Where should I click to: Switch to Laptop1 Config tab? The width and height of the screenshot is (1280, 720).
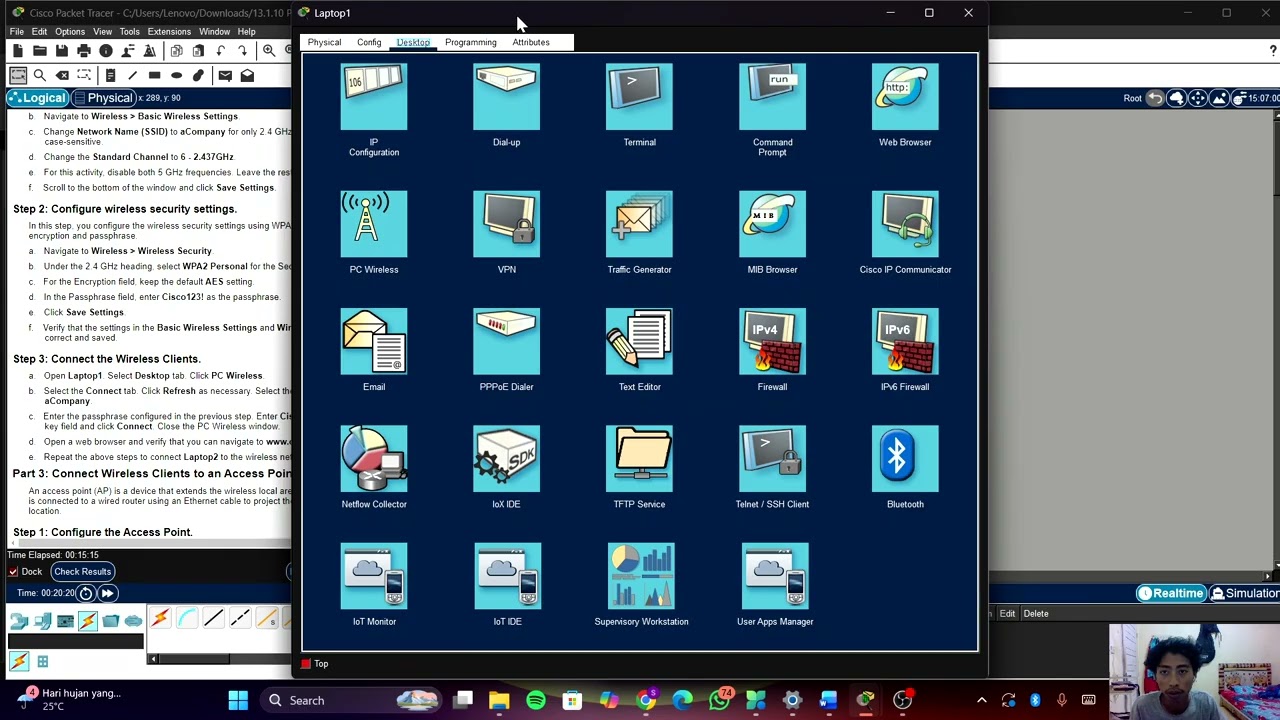tap(369, 42)
